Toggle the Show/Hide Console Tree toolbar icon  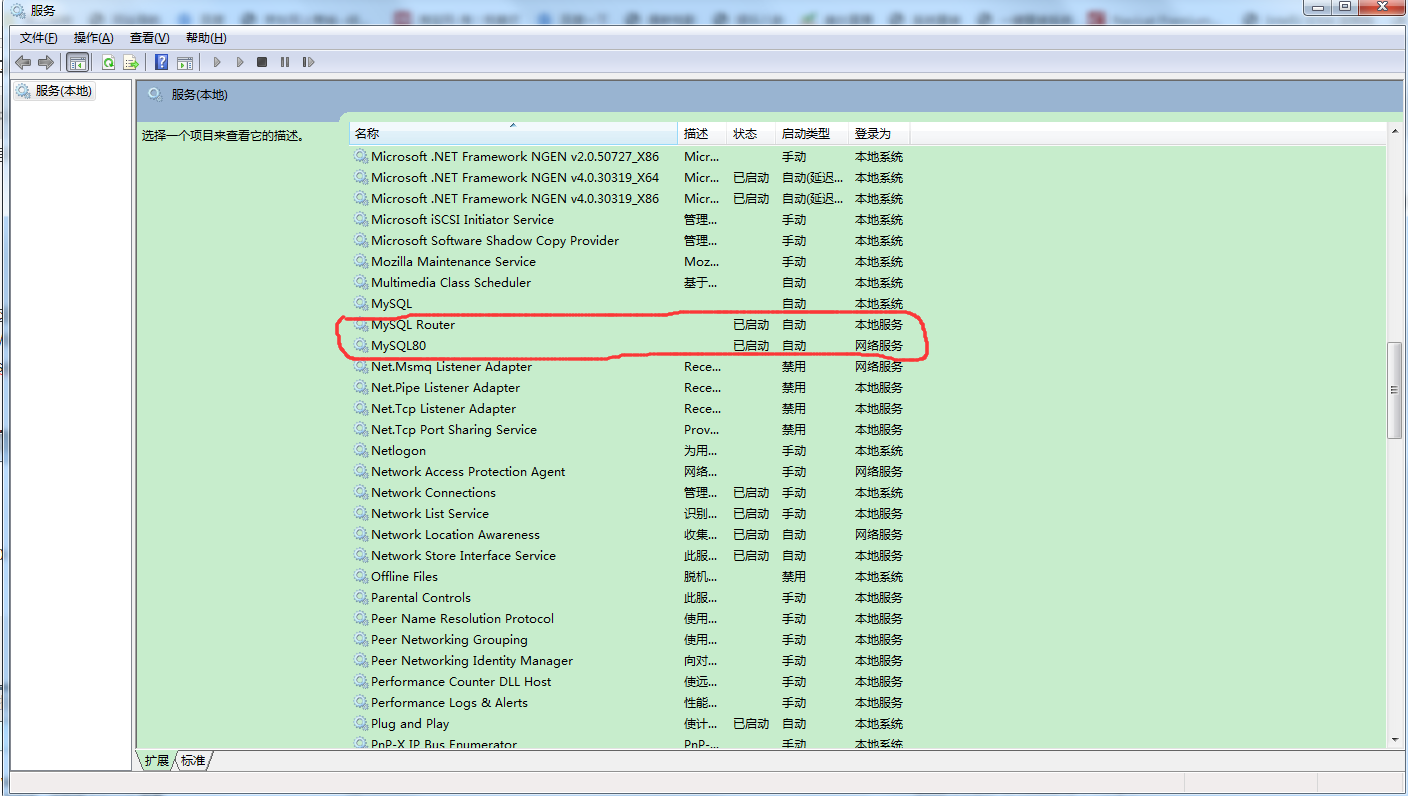tap(77, 62)
